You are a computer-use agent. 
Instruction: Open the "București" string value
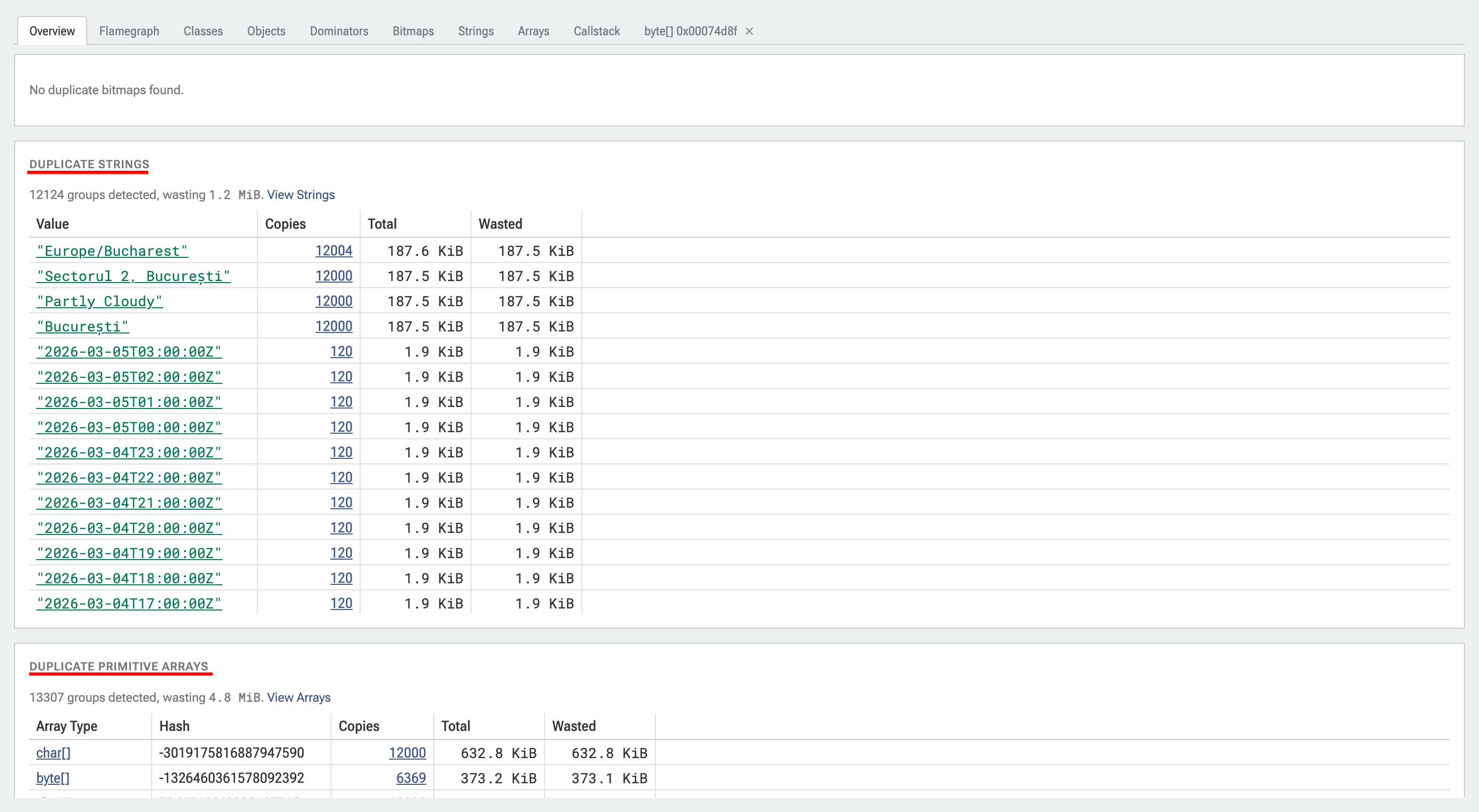point(83,327)
